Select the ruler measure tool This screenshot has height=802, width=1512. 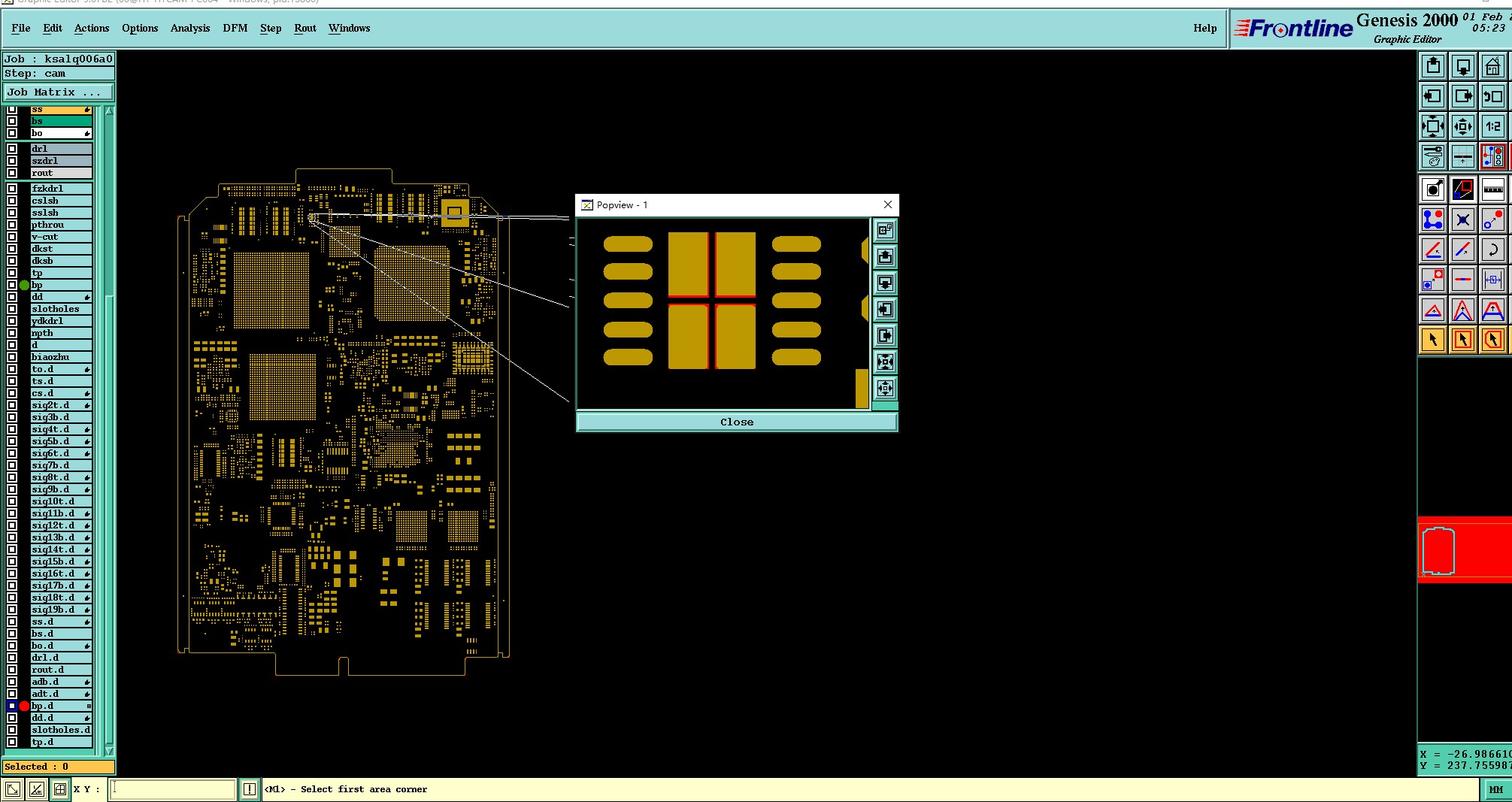pyautogui.click(x=1493, y=189)
